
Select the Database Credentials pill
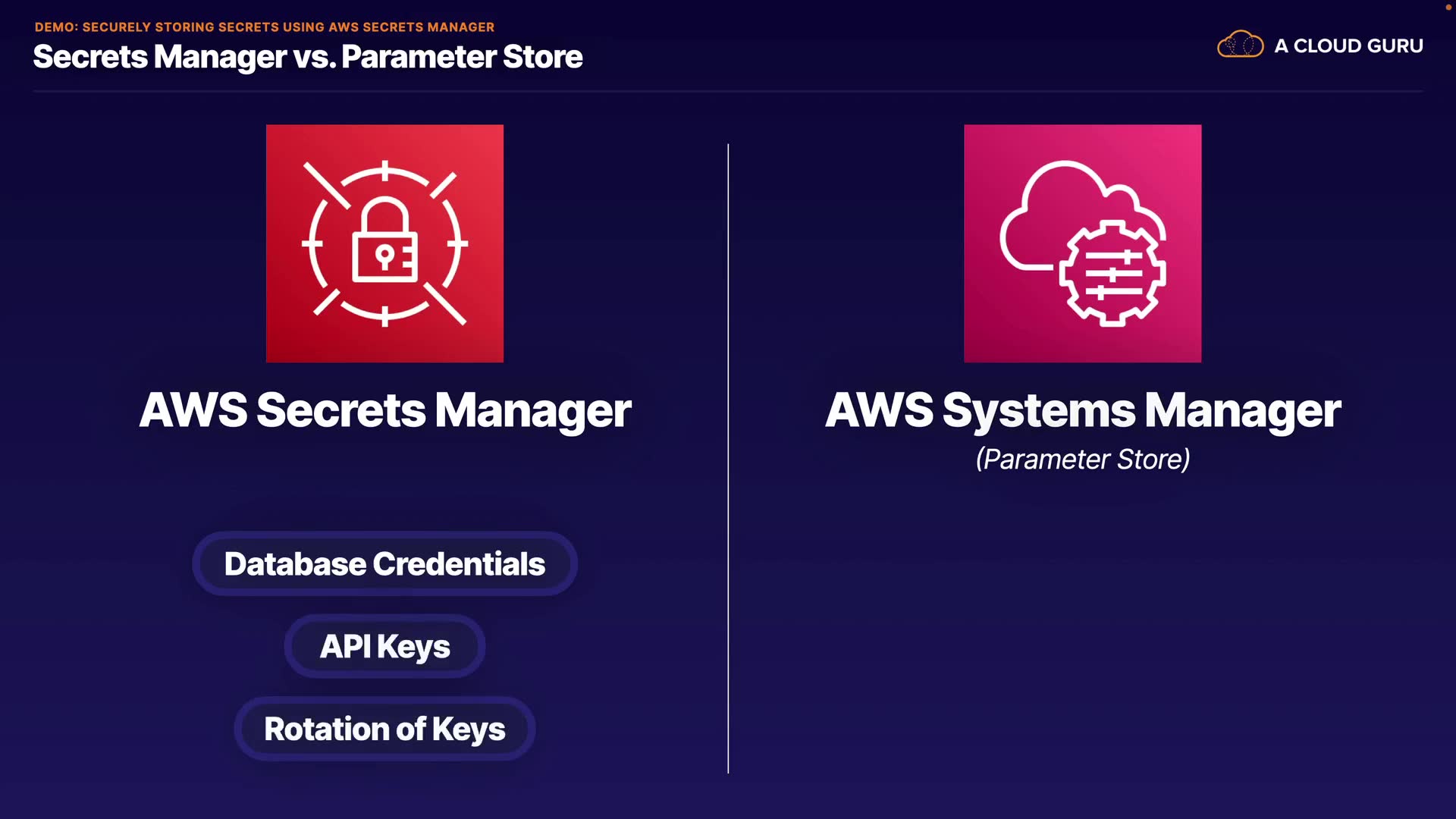(384, 564)
